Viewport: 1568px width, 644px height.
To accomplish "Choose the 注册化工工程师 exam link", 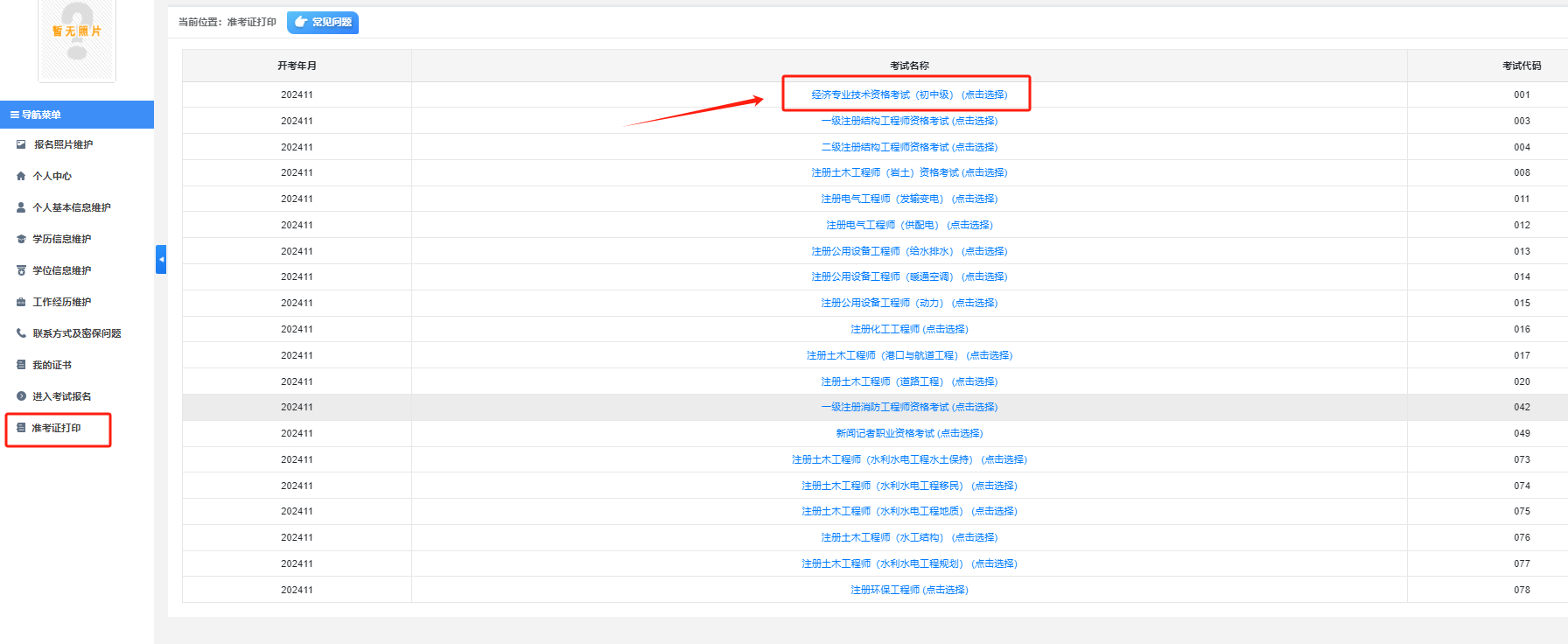I will (x=908, y=329).
